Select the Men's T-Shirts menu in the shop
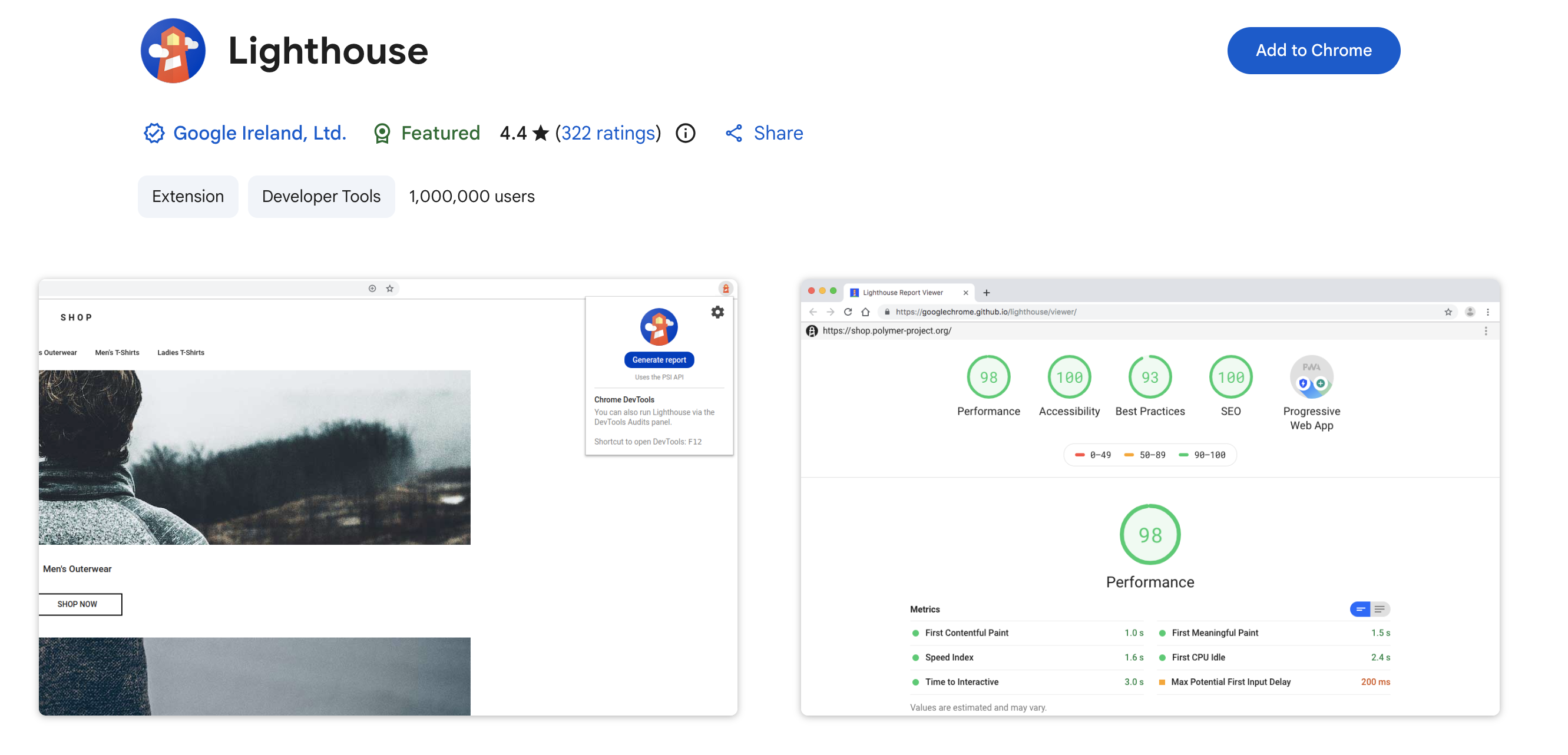Screen dimensions: 1568x755 point(117,352)
